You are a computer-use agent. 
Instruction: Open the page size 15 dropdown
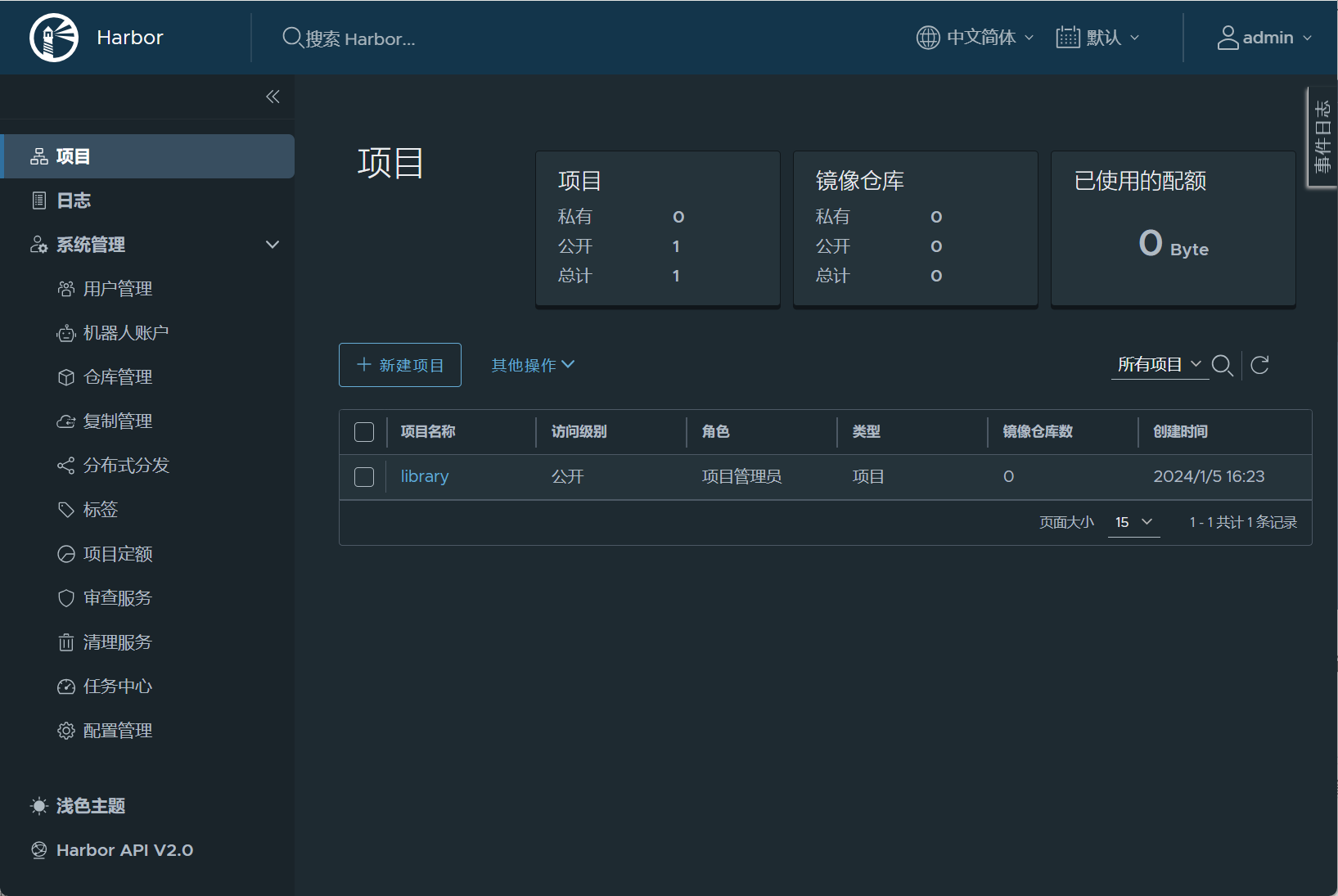coord(1133,522)
